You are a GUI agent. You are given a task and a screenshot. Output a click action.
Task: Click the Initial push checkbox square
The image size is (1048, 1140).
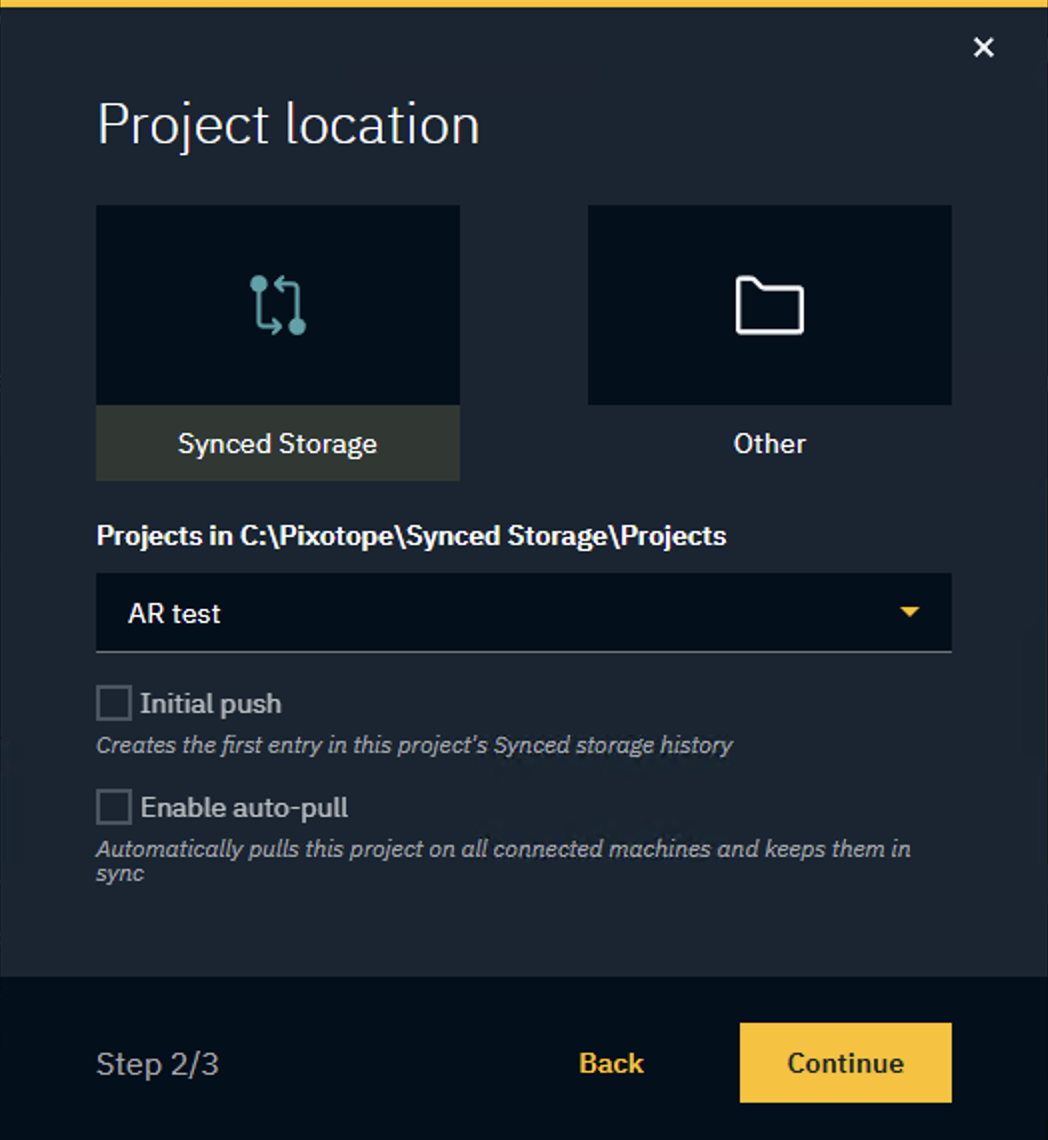[113, 702]
